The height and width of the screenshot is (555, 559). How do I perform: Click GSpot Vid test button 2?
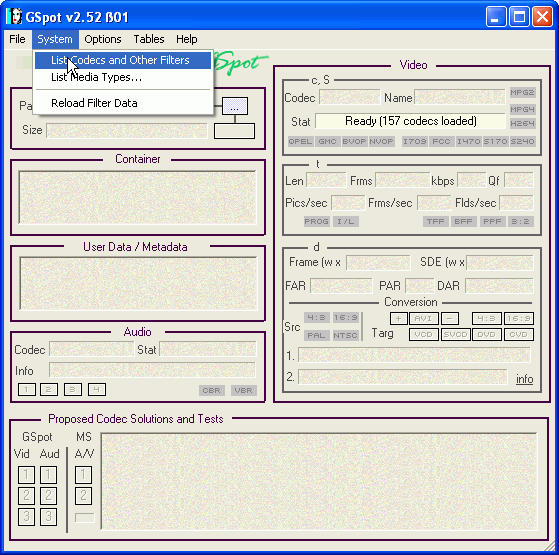[26, 496]
